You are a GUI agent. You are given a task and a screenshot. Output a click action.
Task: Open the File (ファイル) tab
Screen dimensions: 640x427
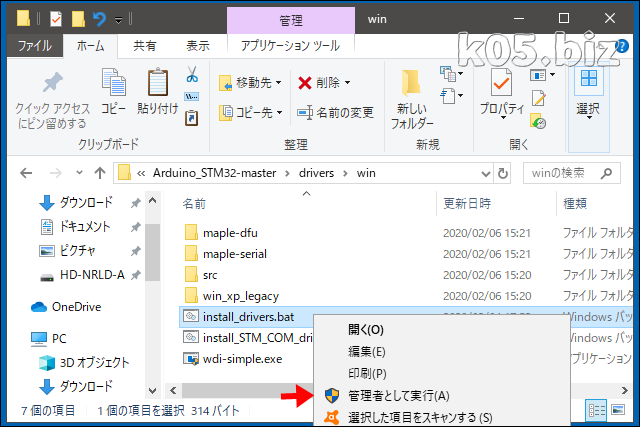(x=35, y=45)
